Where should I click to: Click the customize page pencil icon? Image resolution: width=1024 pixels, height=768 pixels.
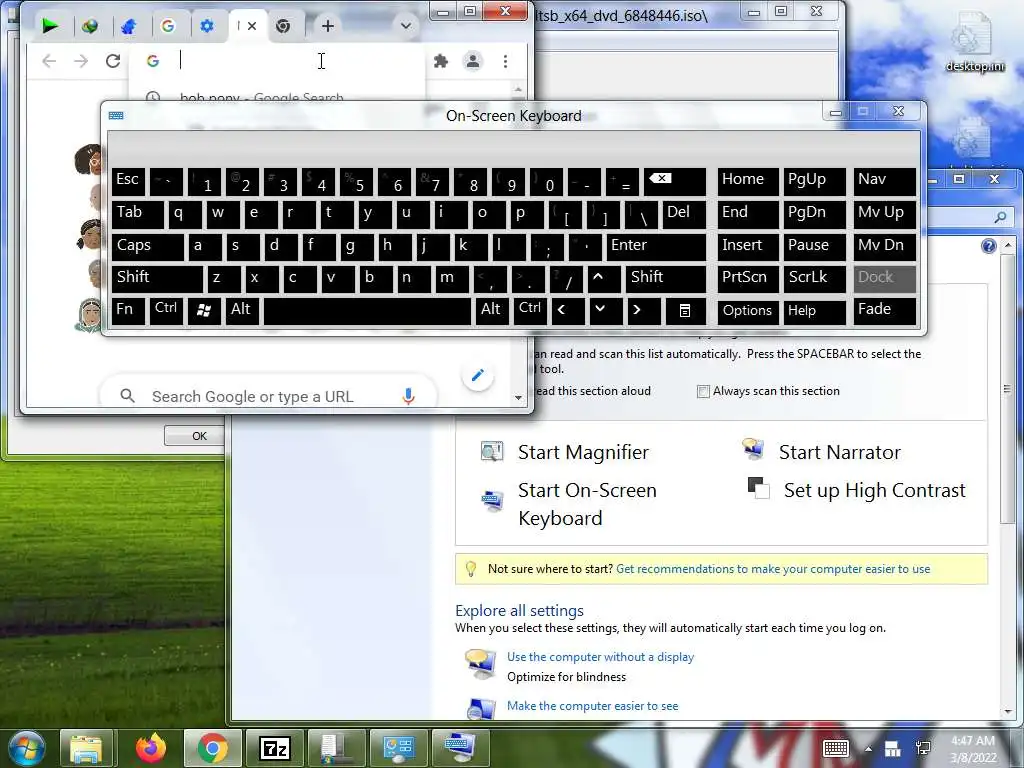pyautogui.click(x=477, y=375)
